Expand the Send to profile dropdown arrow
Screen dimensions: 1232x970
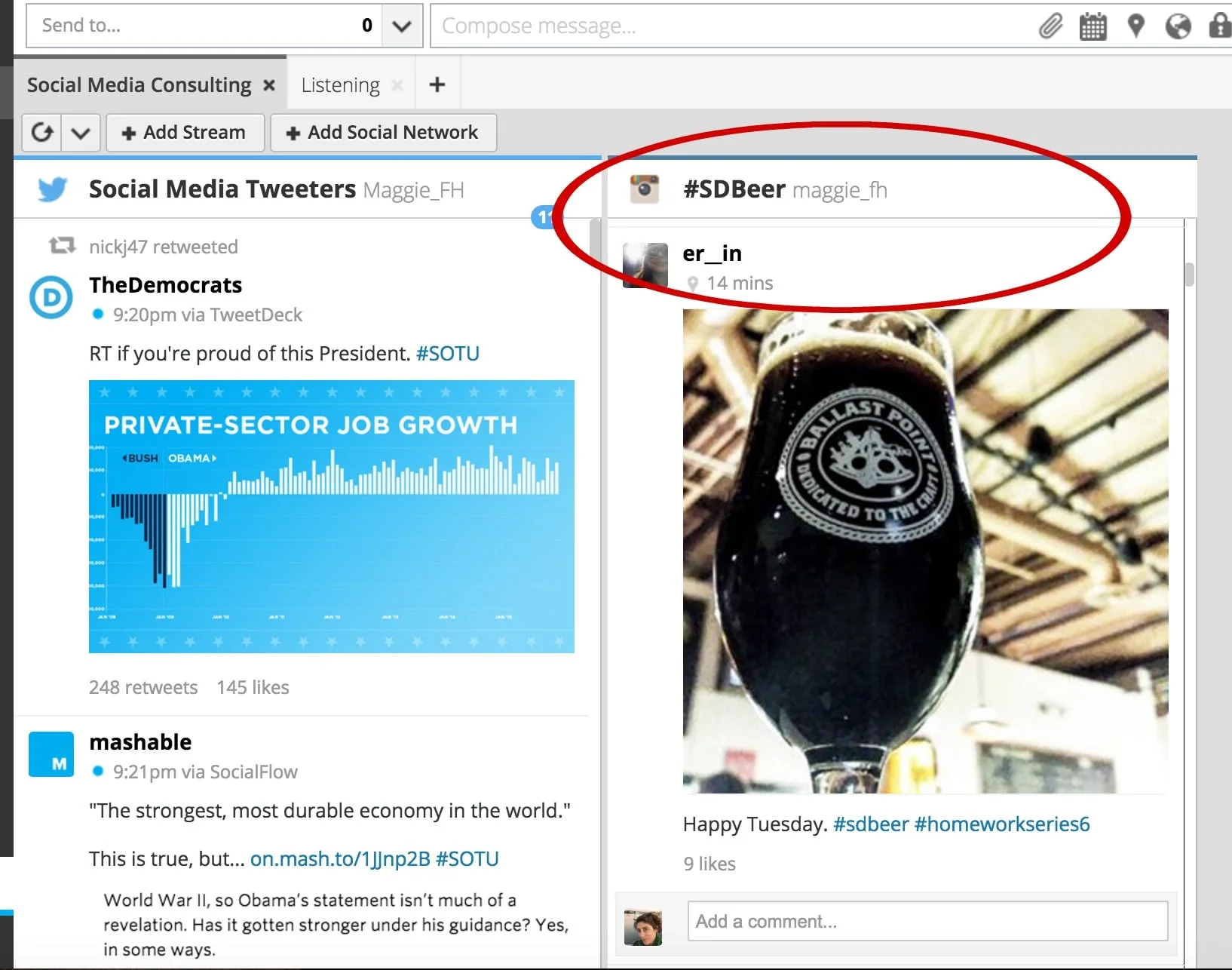(x=402, y=26)
